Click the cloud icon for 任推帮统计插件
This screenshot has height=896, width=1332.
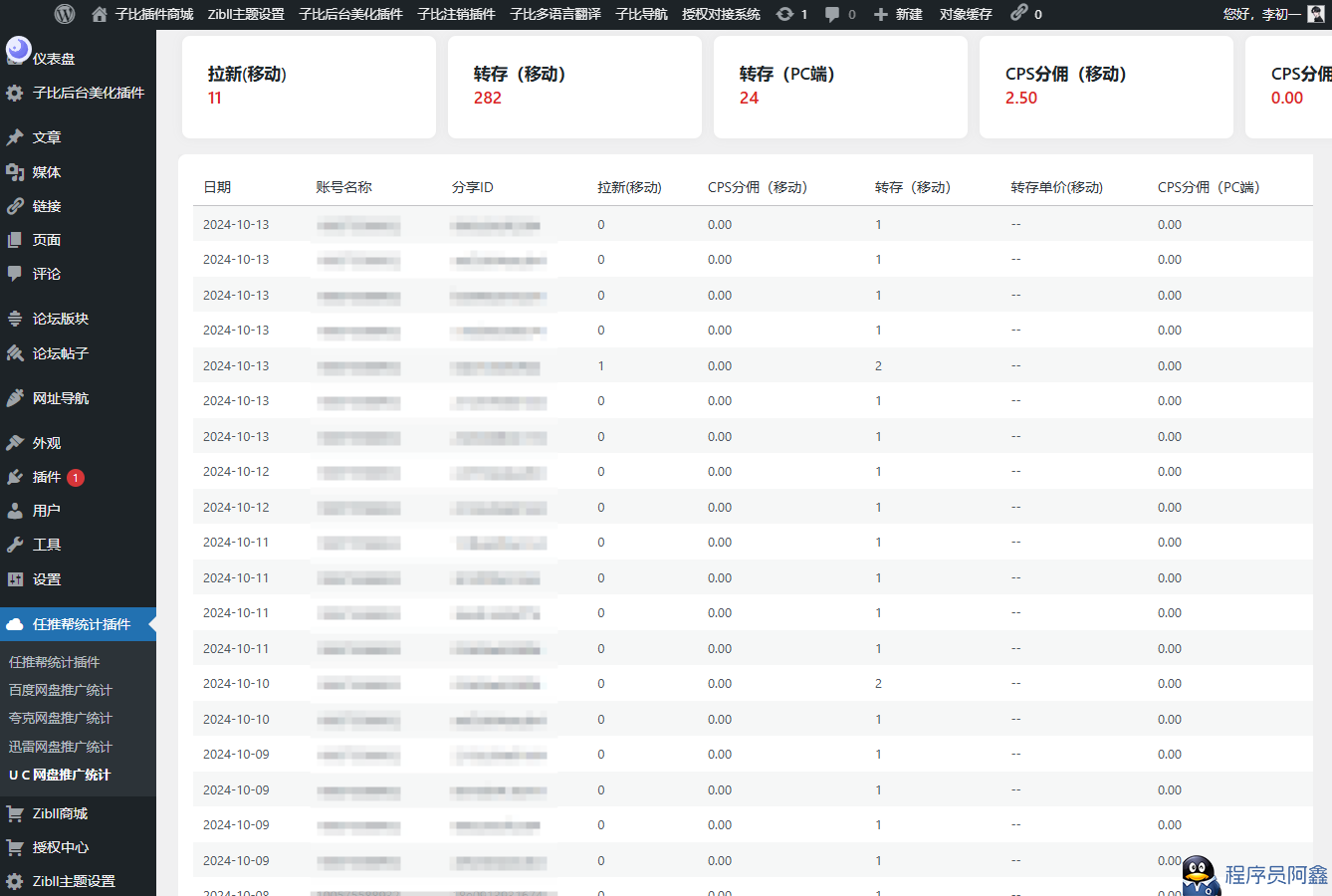pyautogui.click(x=15, y=624)
